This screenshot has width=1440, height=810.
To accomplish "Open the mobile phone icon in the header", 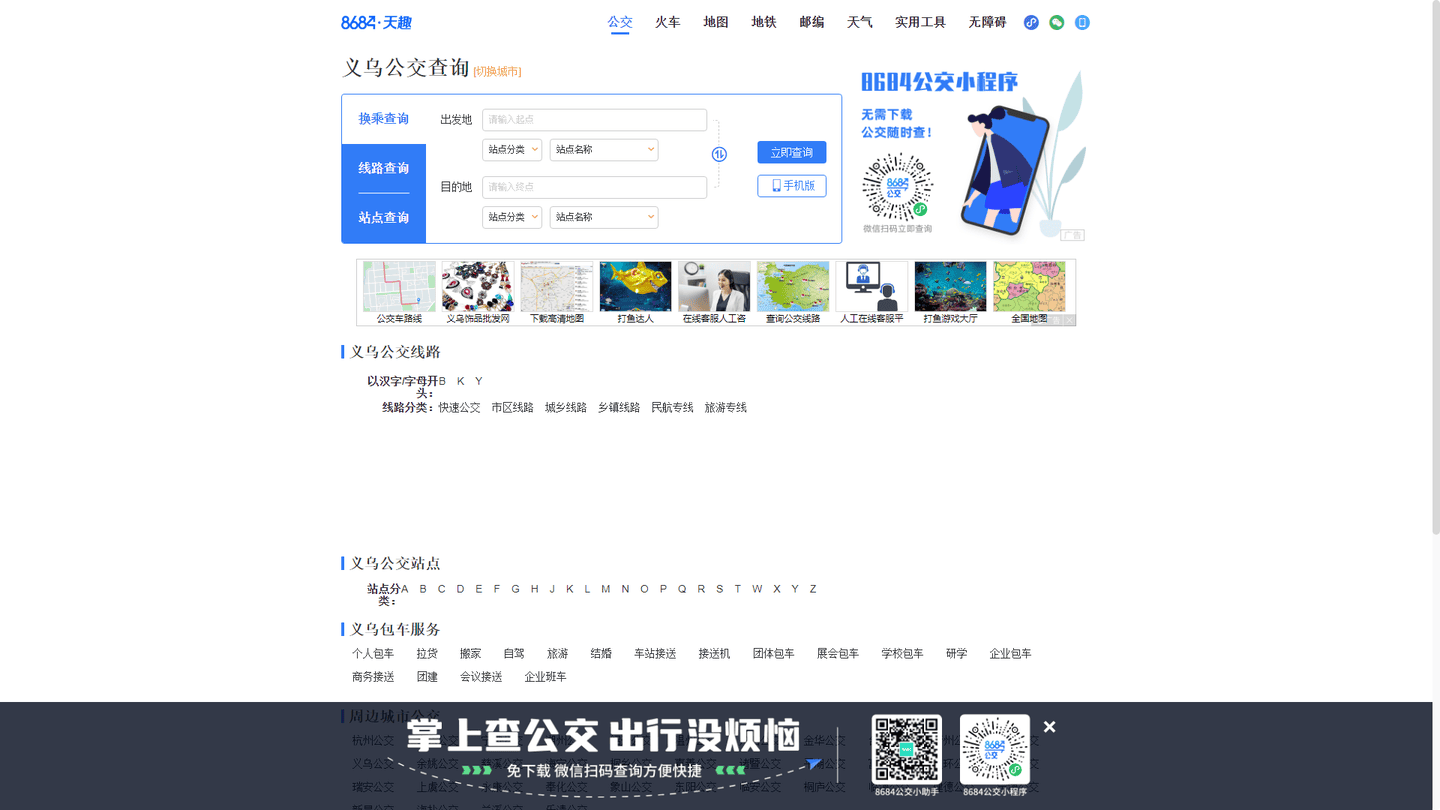I will (1082, 22).
